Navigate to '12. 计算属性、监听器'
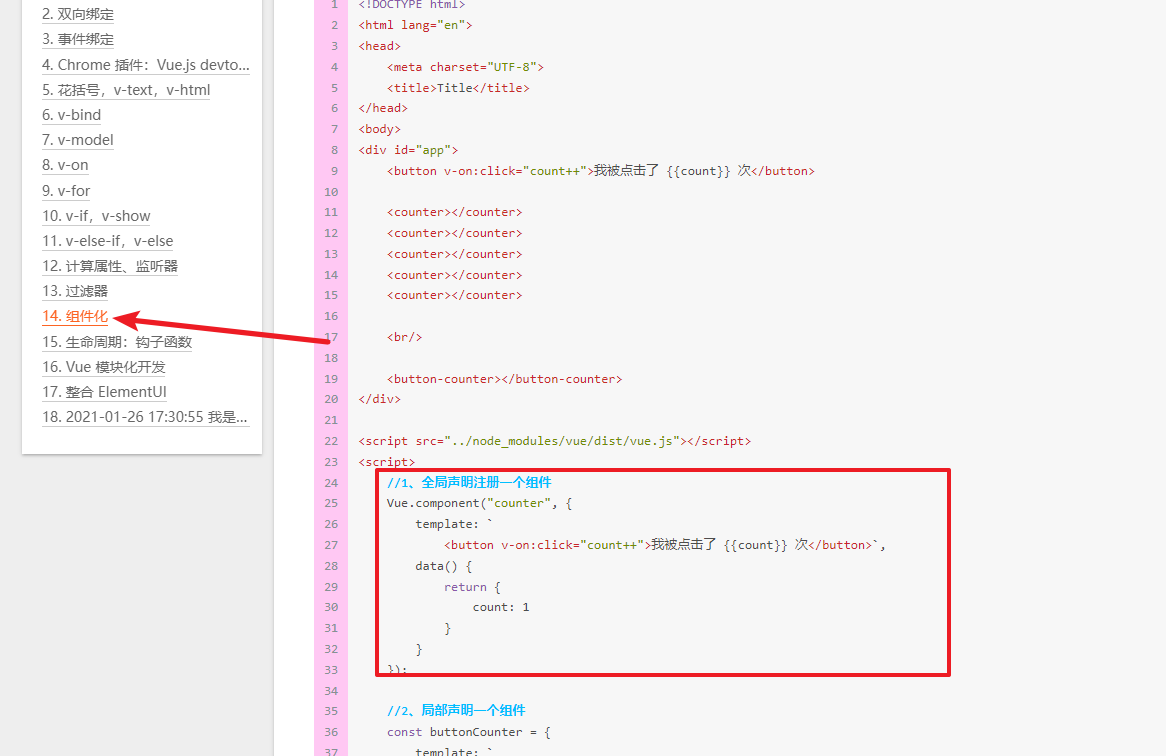This screenshot has height=756, width=1166. point(110,266)
